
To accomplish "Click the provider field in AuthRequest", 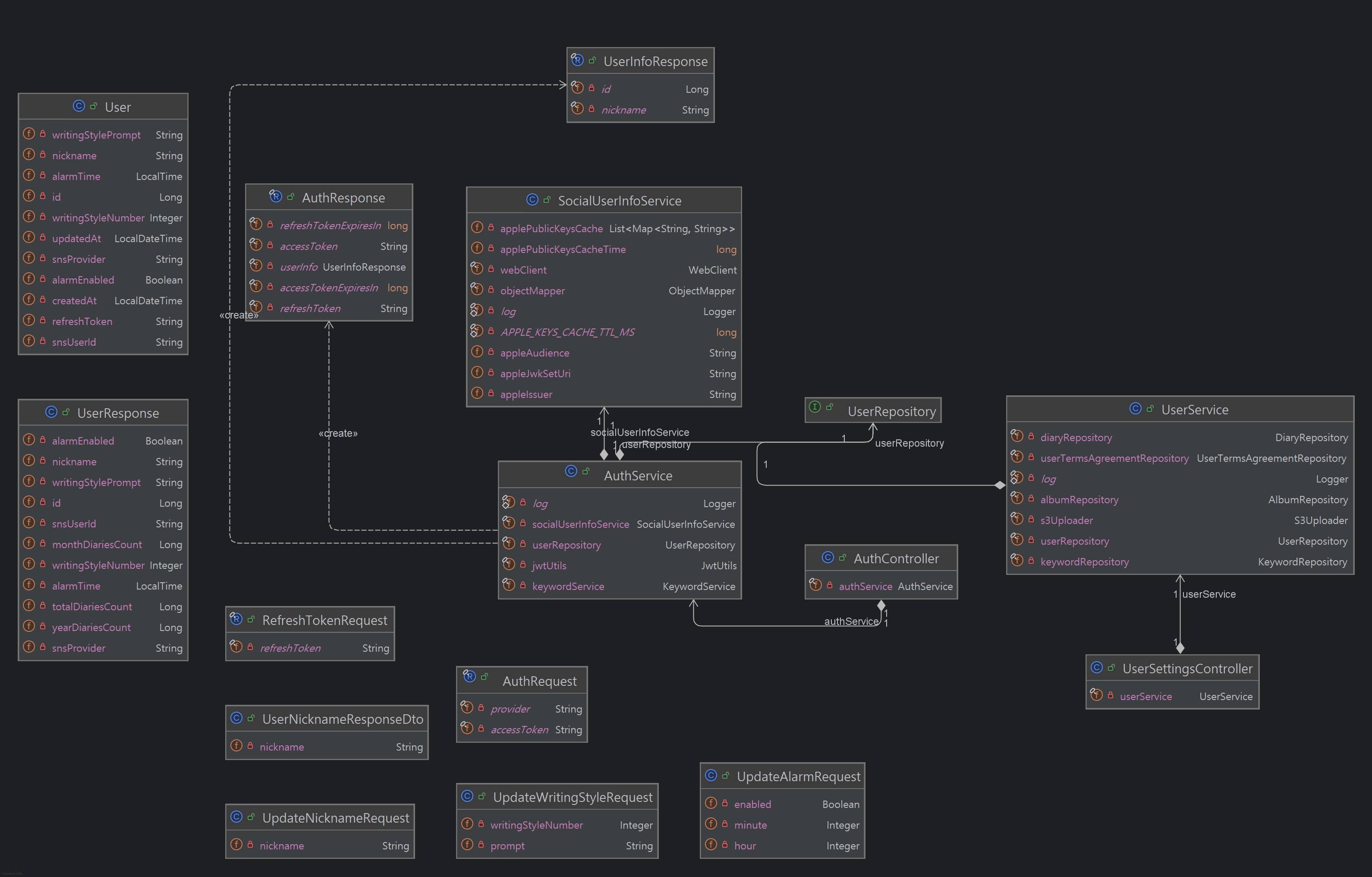I will coord(510,708).
